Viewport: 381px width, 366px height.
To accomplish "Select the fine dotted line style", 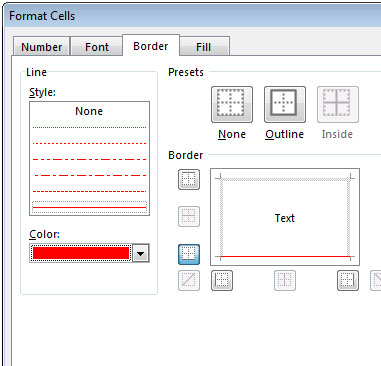I will click(x=89, y=127).
